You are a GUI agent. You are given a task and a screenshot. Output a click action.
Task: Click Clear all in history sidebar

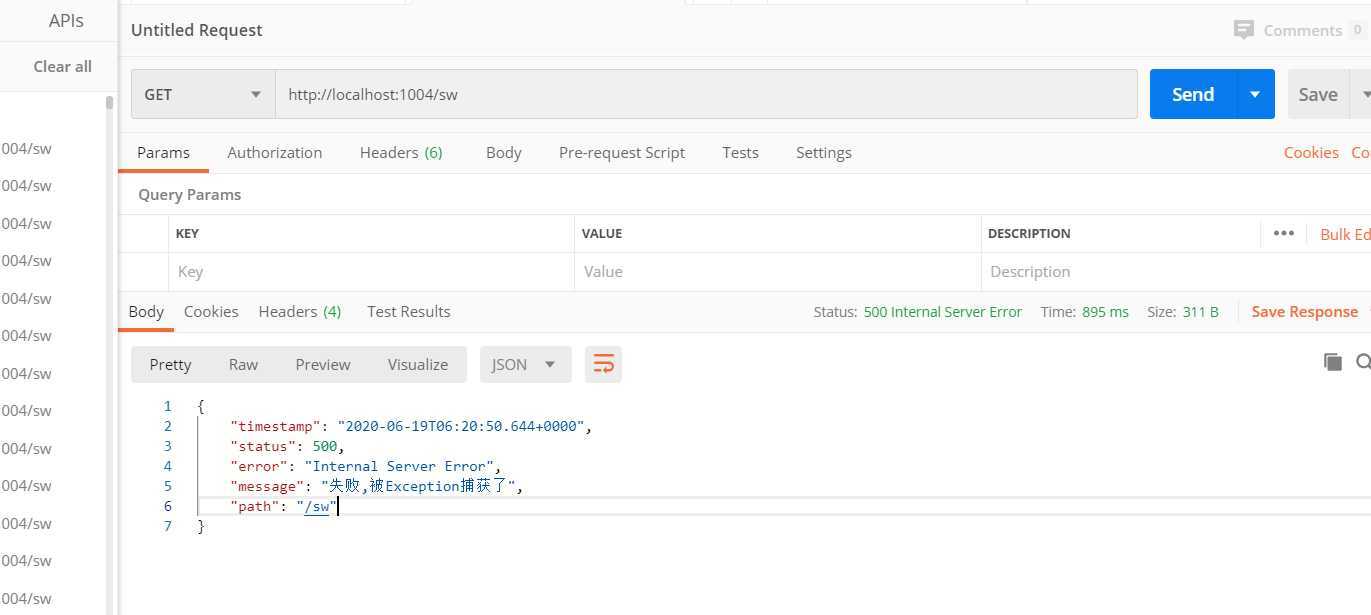(62, 66)
